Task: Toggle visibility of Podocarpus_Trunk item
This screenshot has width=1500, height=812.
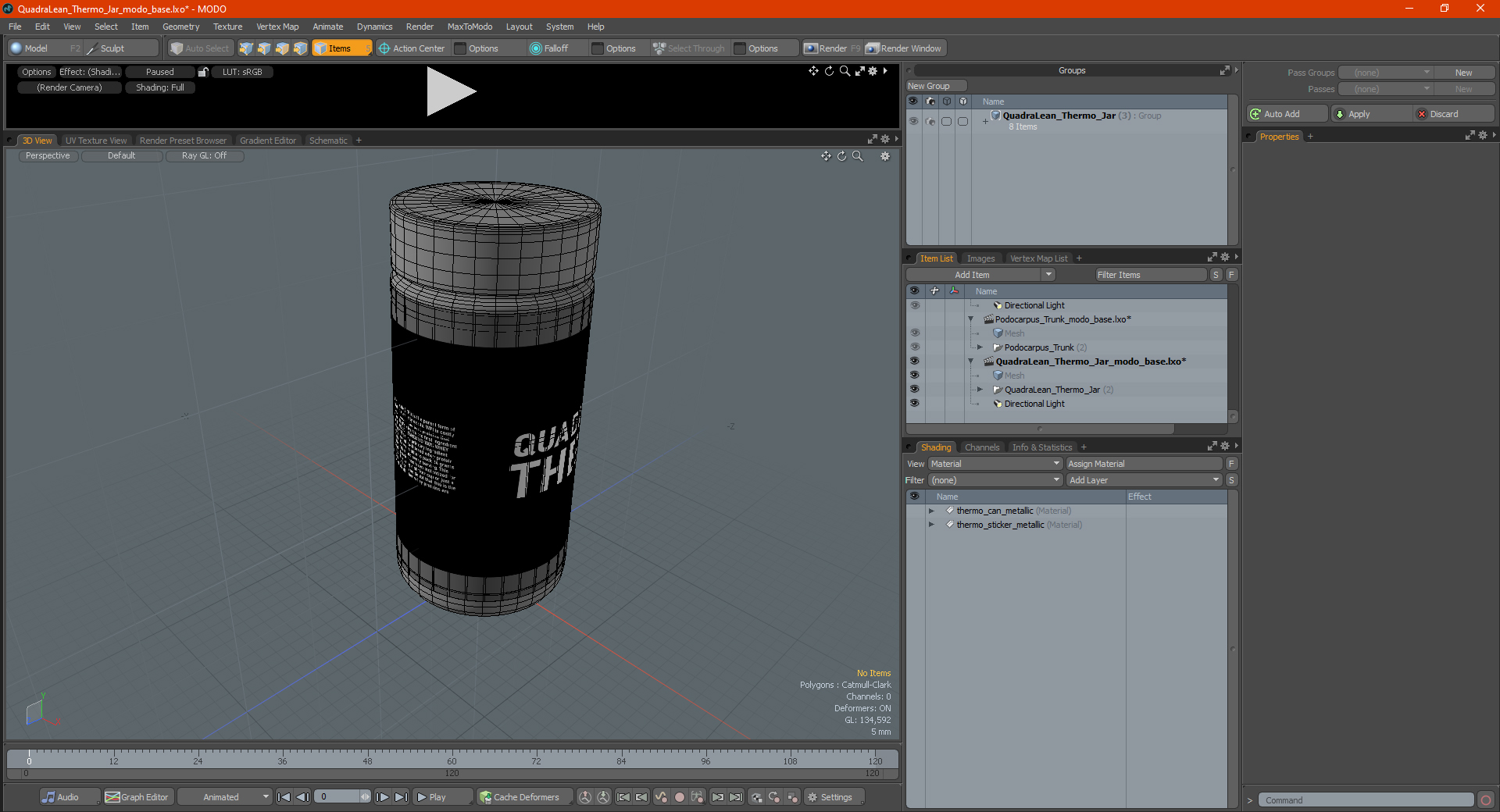Action: (x=914, y=347)
